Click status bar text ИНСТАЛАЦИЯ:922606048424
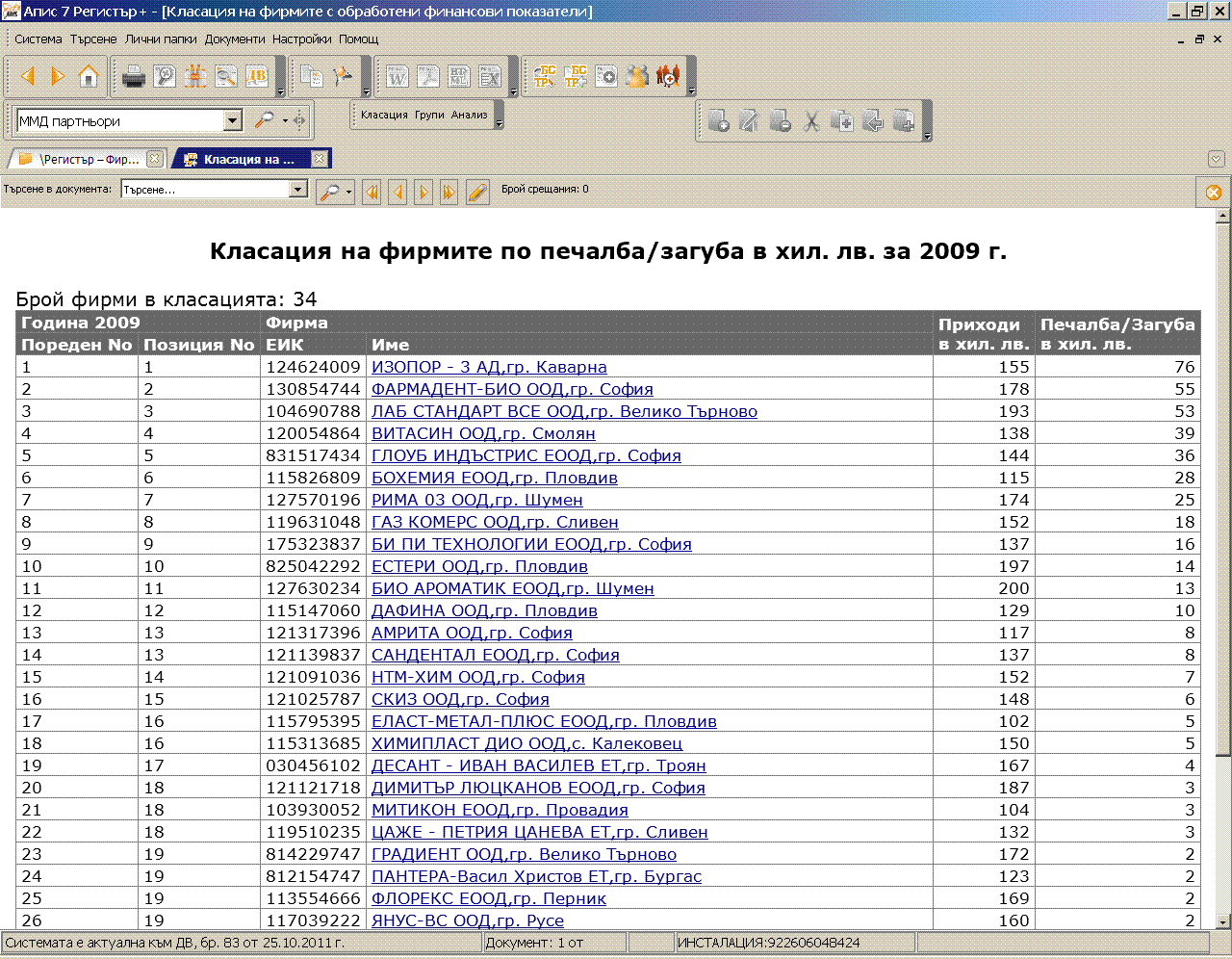The width and height of the screenshot is (1232, 959). 769,943
